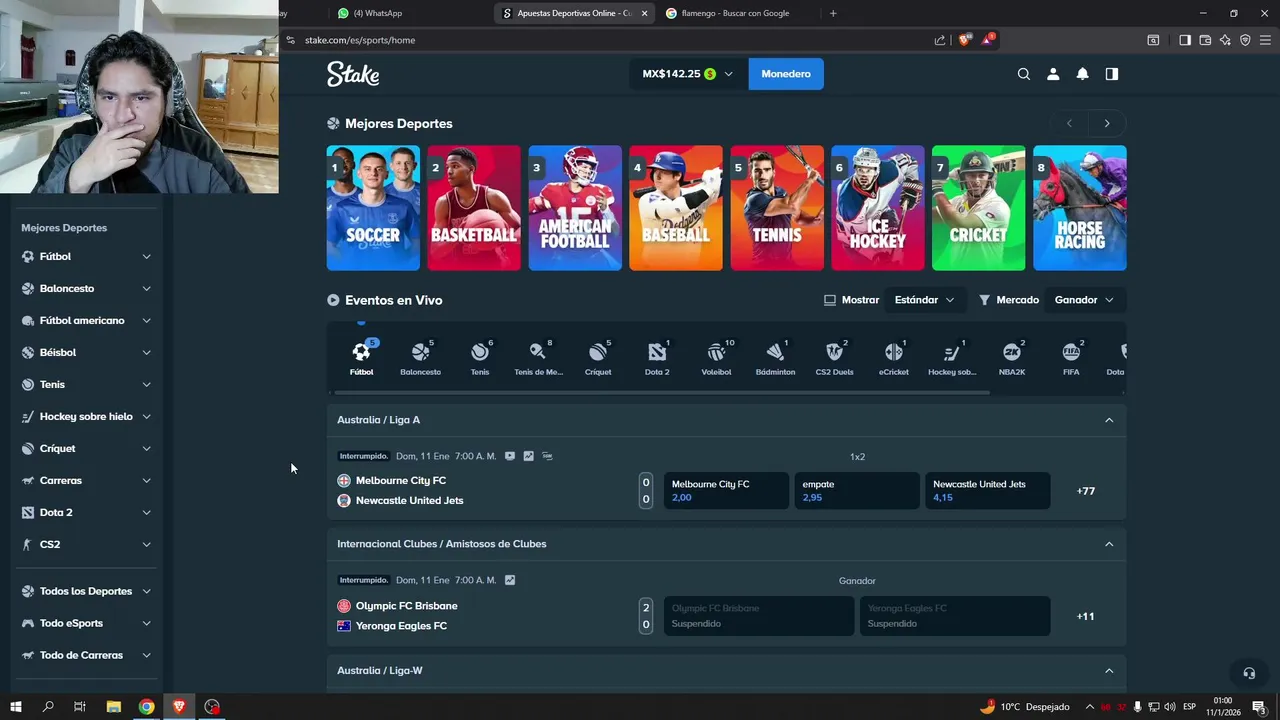Open the Stake search icon
The width and height of the screenshot is (1280, 720).
pyautogui.click(x=1023, y=74)
